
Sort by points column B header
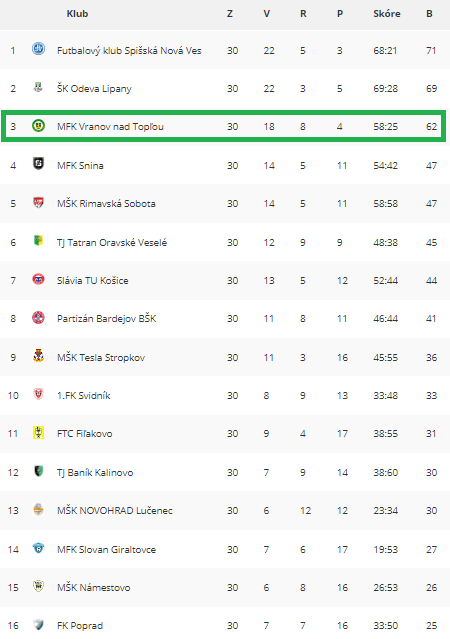429,14
